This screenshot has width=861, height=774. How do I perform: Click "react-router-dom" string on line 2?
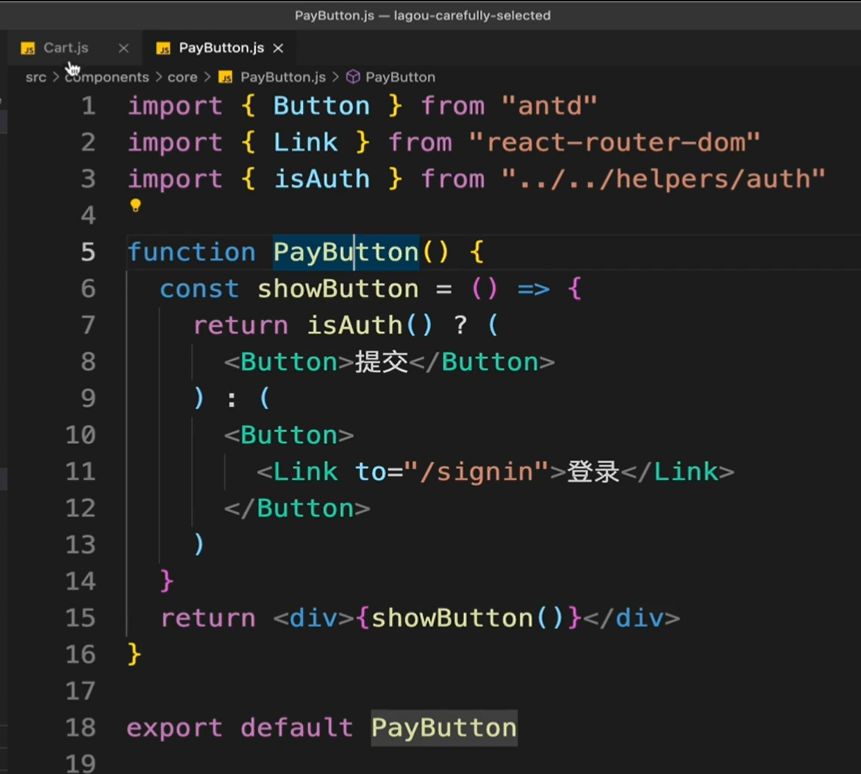[x=614, y=142]
